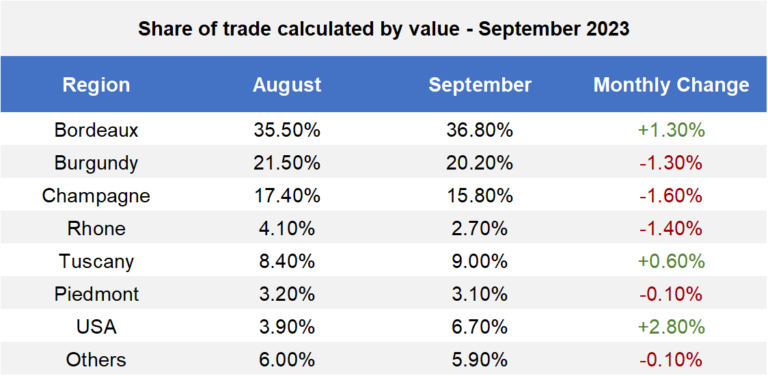This screenshot has width=768, height=376.
Task: Select the Bordeaux region cell
Action: 96,130
